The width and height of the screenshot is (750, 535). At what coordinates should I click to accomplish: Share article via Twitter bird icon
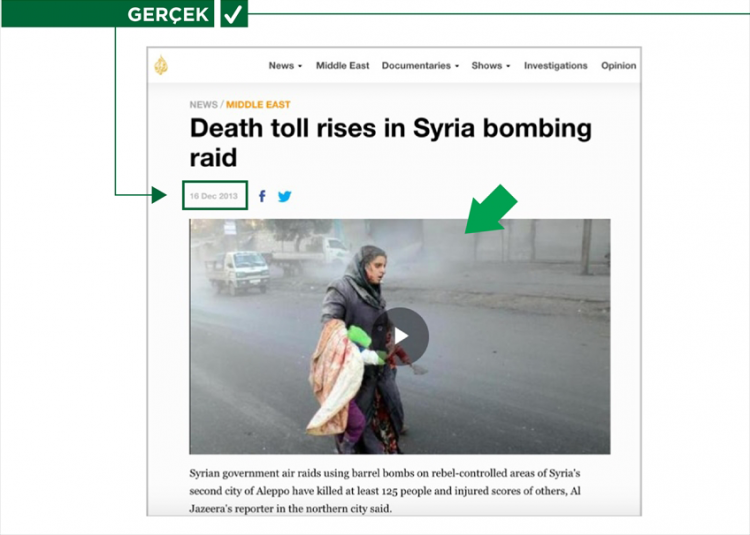coord(285,196)
